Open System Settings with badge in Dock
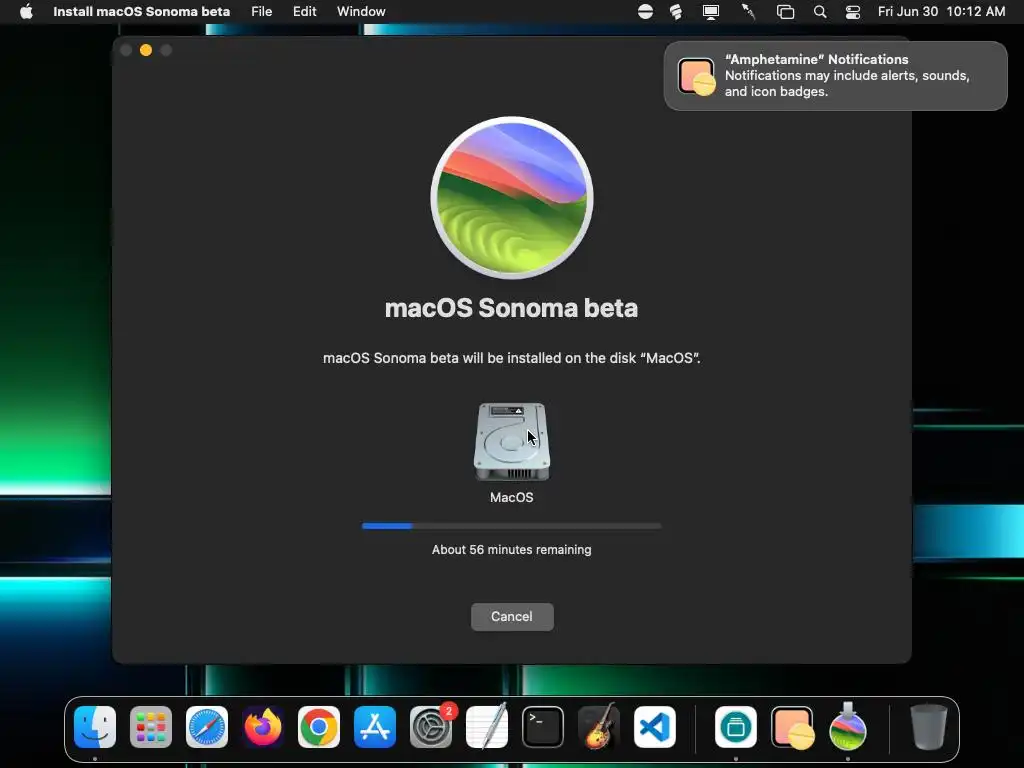Image resolution: width=1024 pixels, height=768 pixels. click(x=431, y=727)
